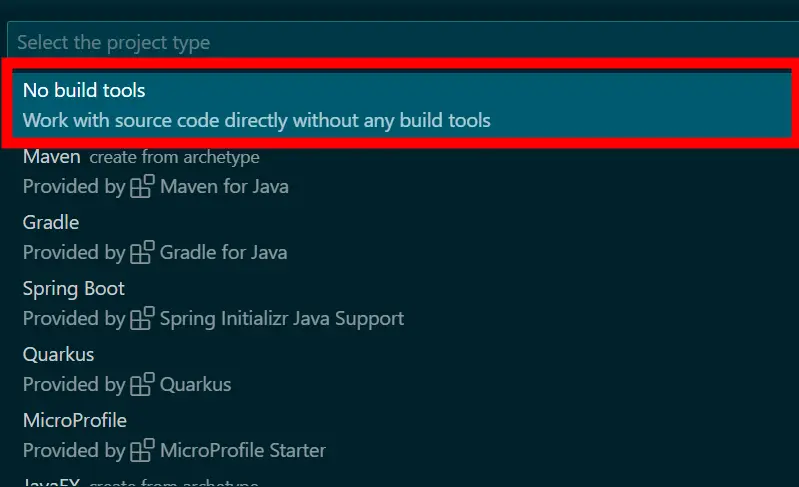Click the 'Spring Initializr Java Support' provider text

282,319
